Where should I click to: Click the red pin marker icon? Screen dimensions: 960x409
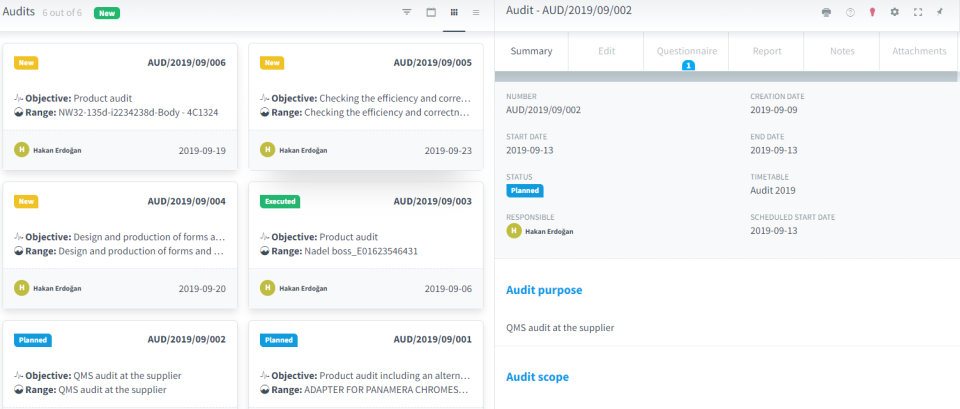[x=872, y=12]
